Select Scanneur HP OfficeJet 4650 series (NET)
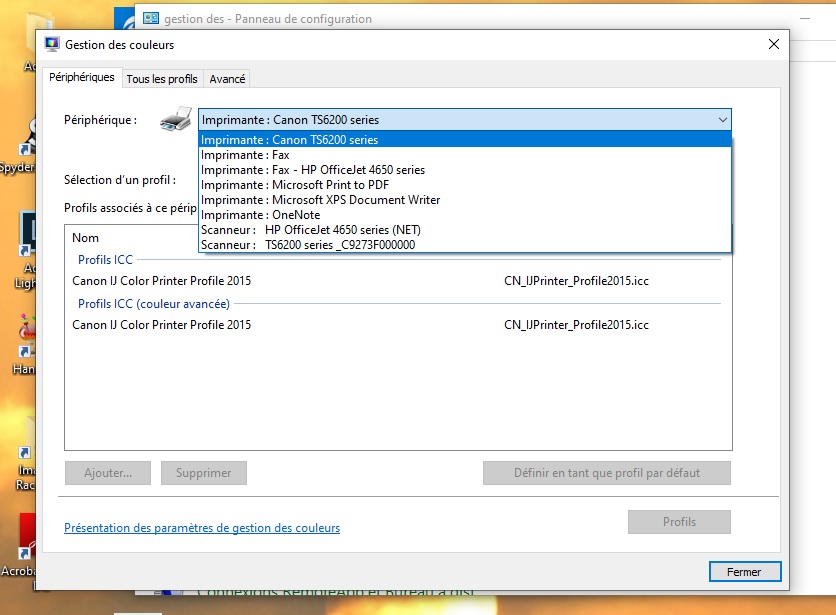Viewport: 836px width, 615px height. pos(464,229)
